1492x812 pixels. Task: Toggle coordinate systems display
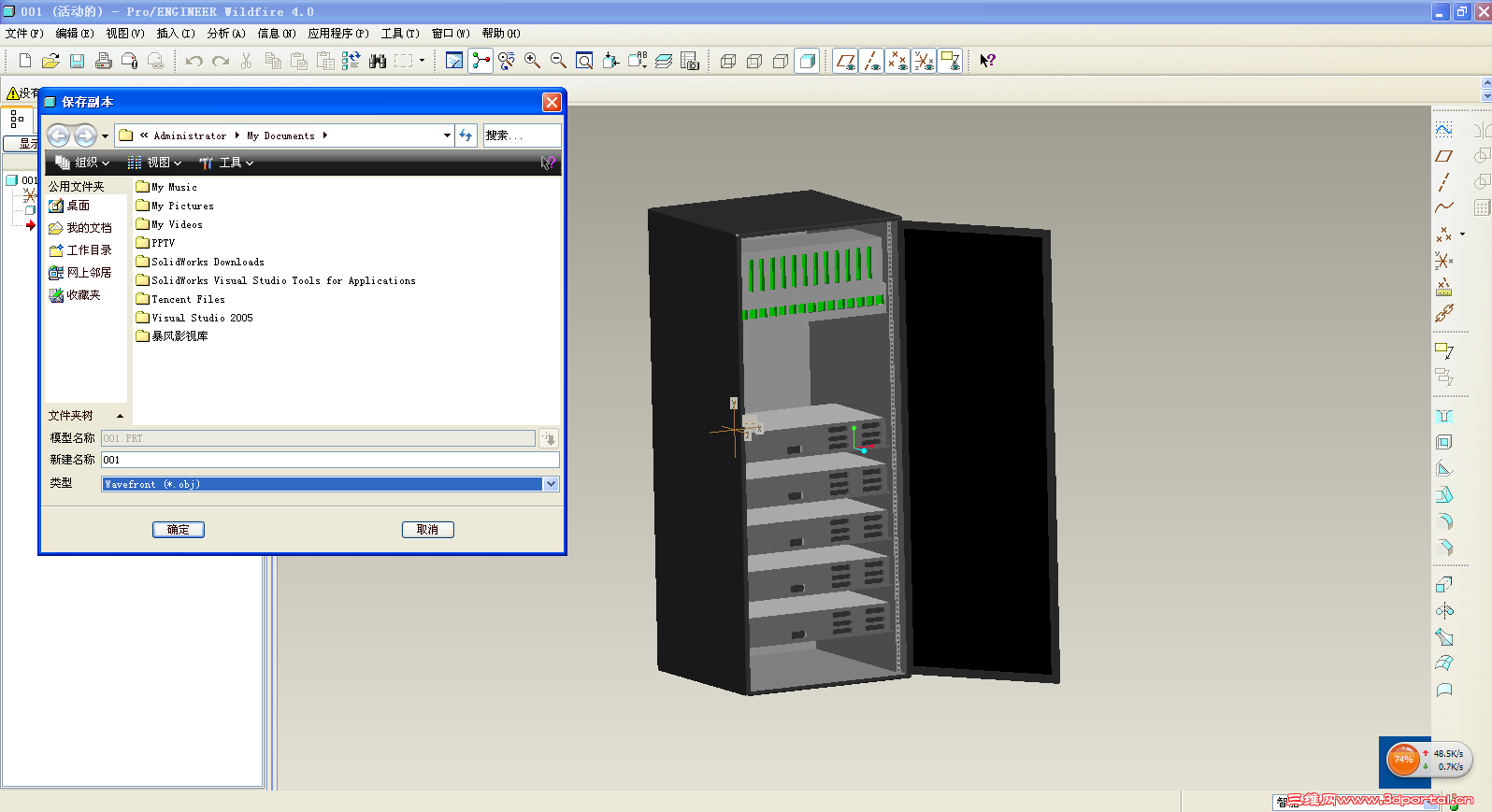pyautogui.click(x=924, y=61)
